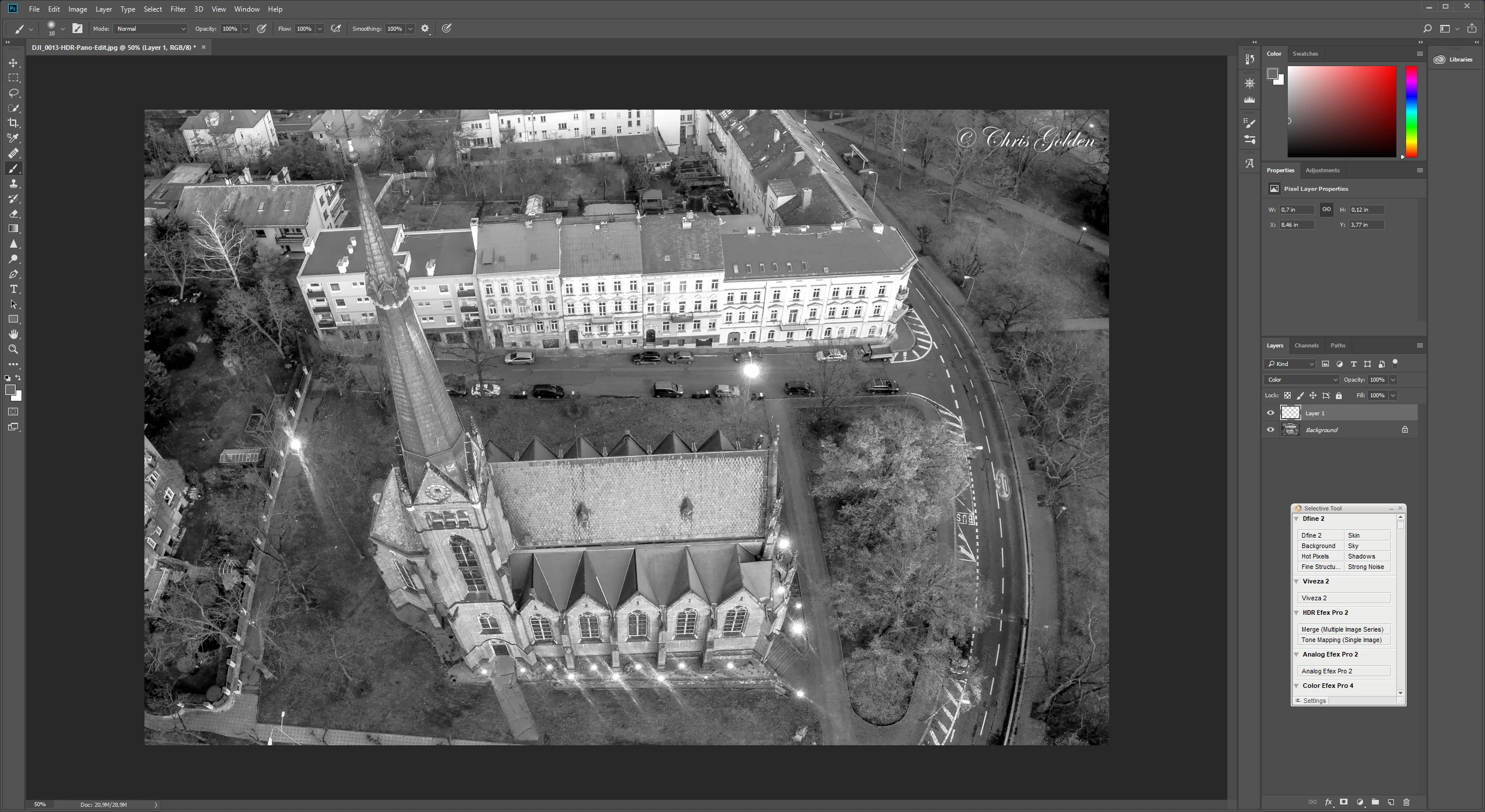Select the Eraser tool
This screenshot has width=1485, height=812.
click(x=13, y=213)
